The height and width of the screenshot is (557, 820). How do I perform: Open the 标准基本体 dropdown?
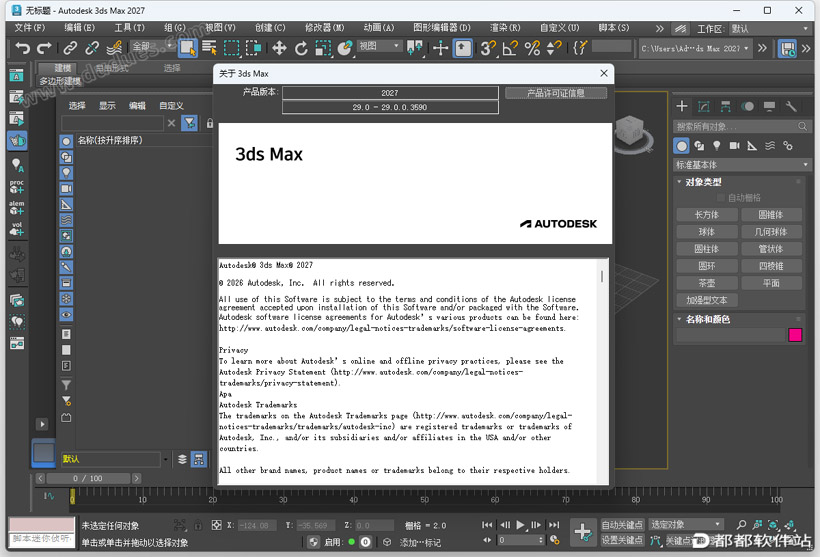point(742,165)
